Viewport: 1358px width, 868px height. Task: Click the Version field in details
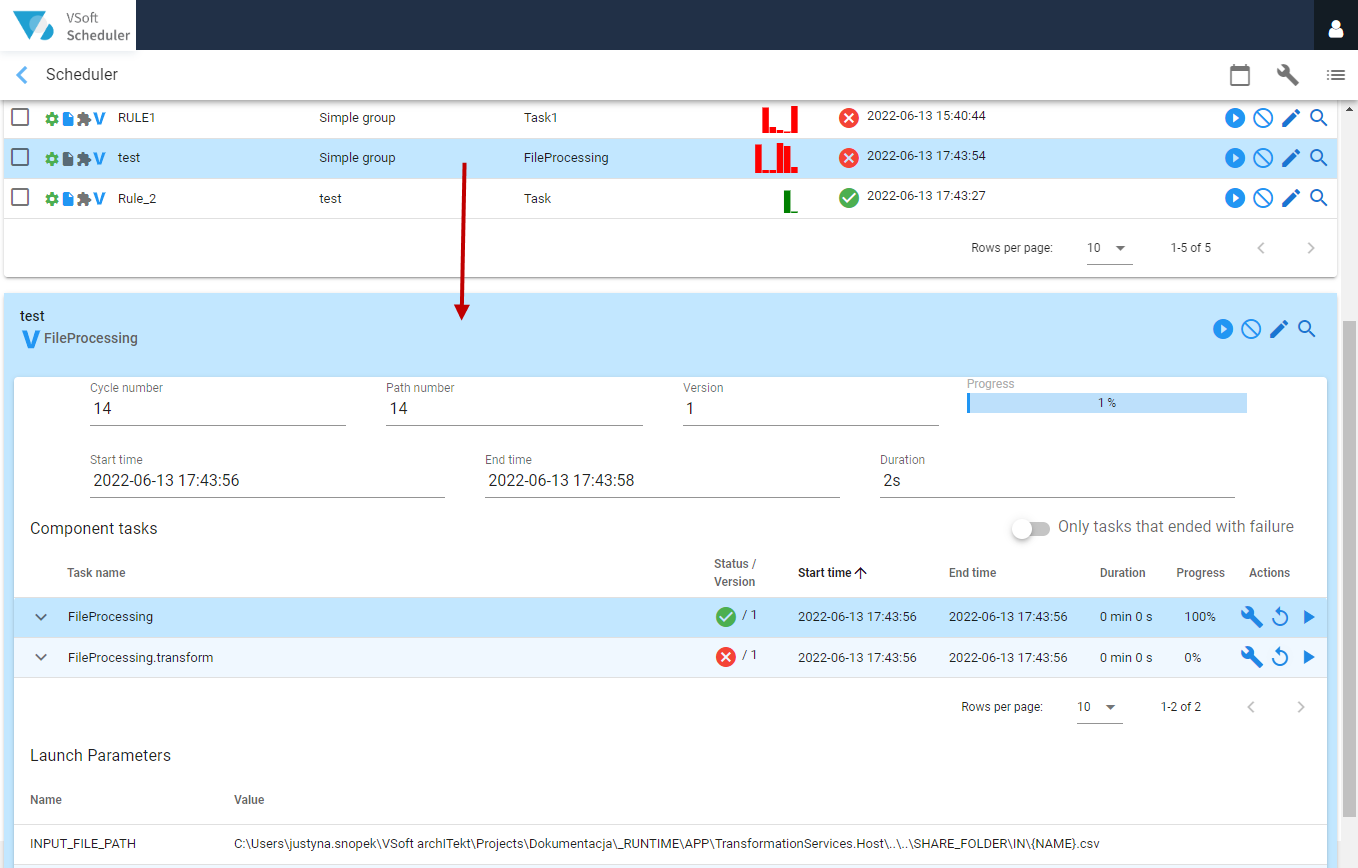tap(810, 409)
